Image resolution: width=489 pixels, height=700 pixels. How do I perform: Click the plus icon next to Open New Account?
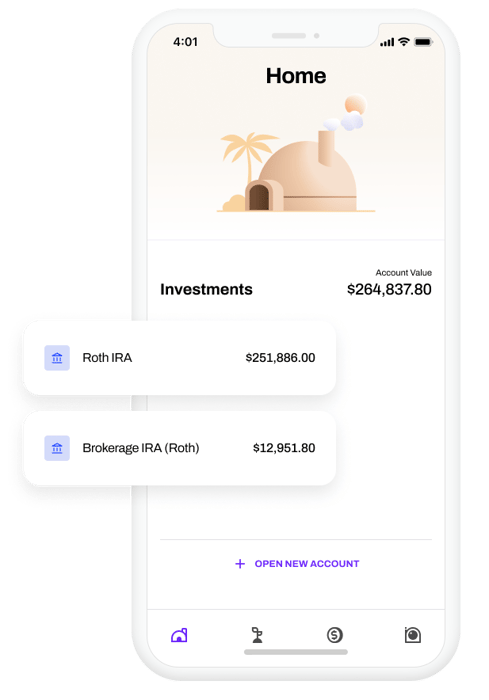(240, 564)
